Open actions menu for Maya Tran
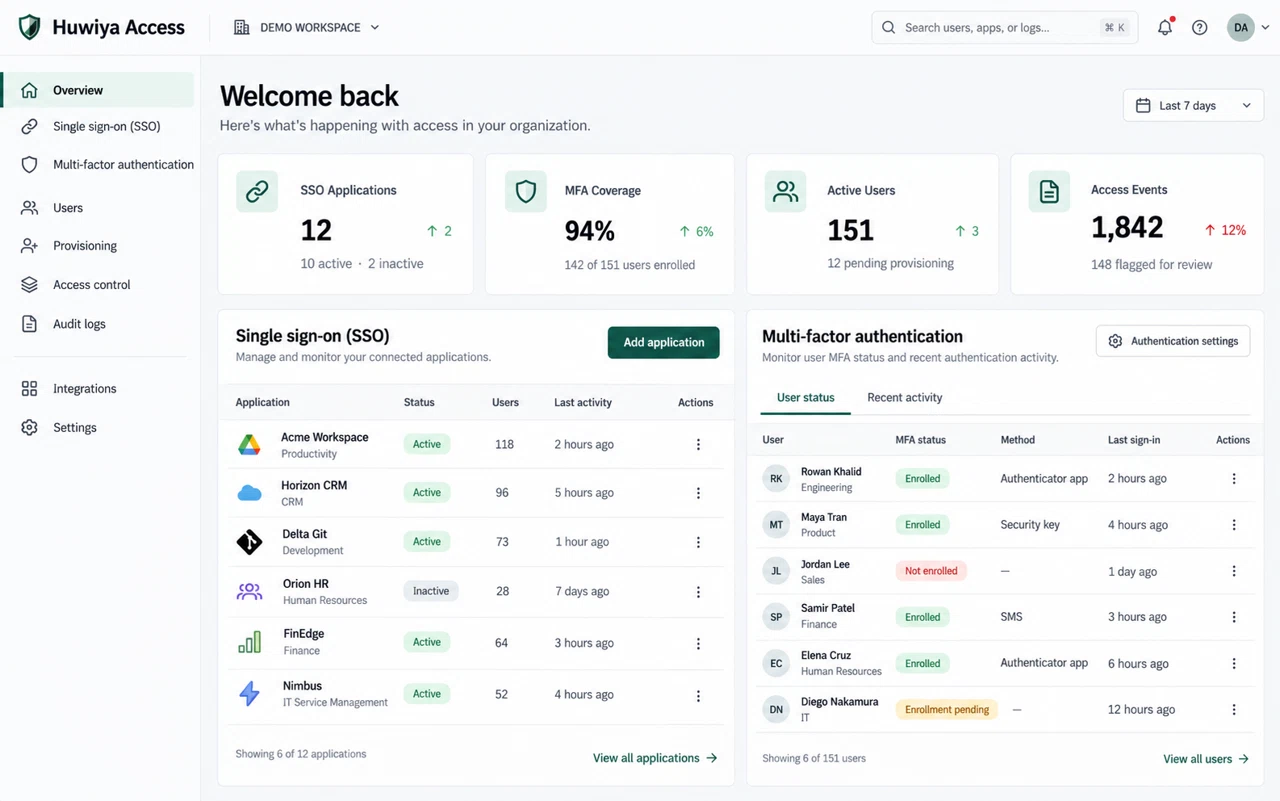Viewport: 1280px width, 801px height. pos(1234,525)
